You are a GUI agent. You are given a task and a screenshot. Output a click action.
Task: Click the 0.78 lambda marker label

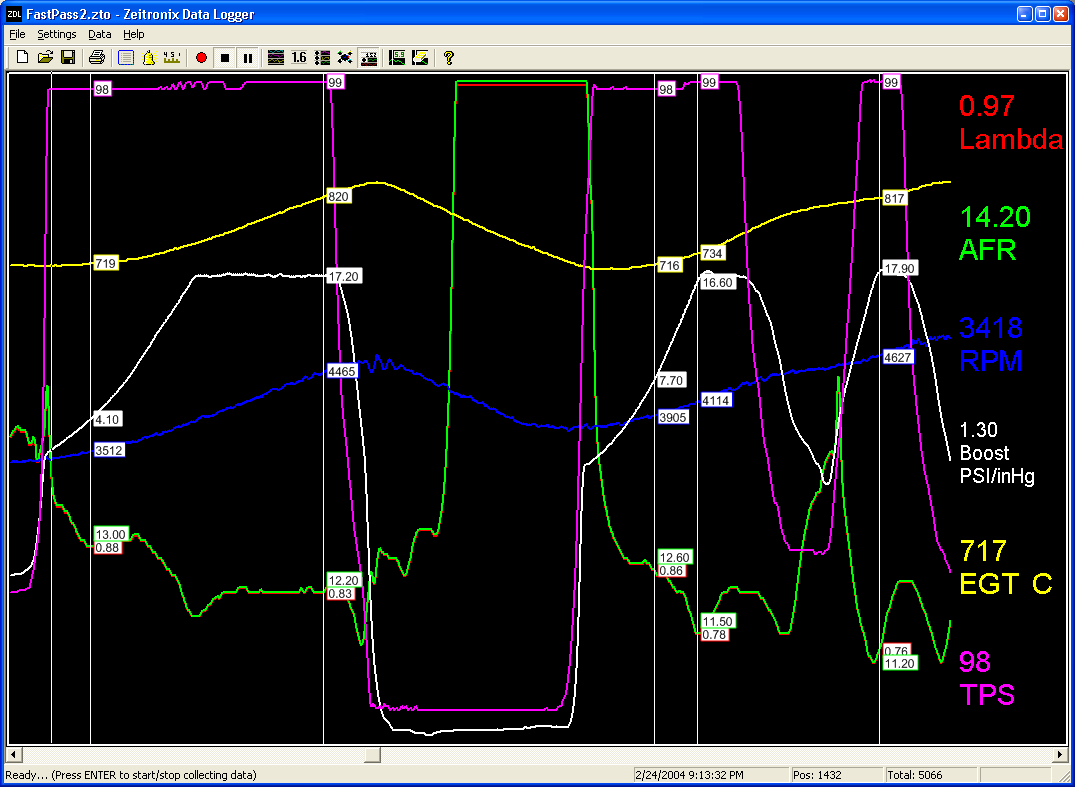[714, 635]
